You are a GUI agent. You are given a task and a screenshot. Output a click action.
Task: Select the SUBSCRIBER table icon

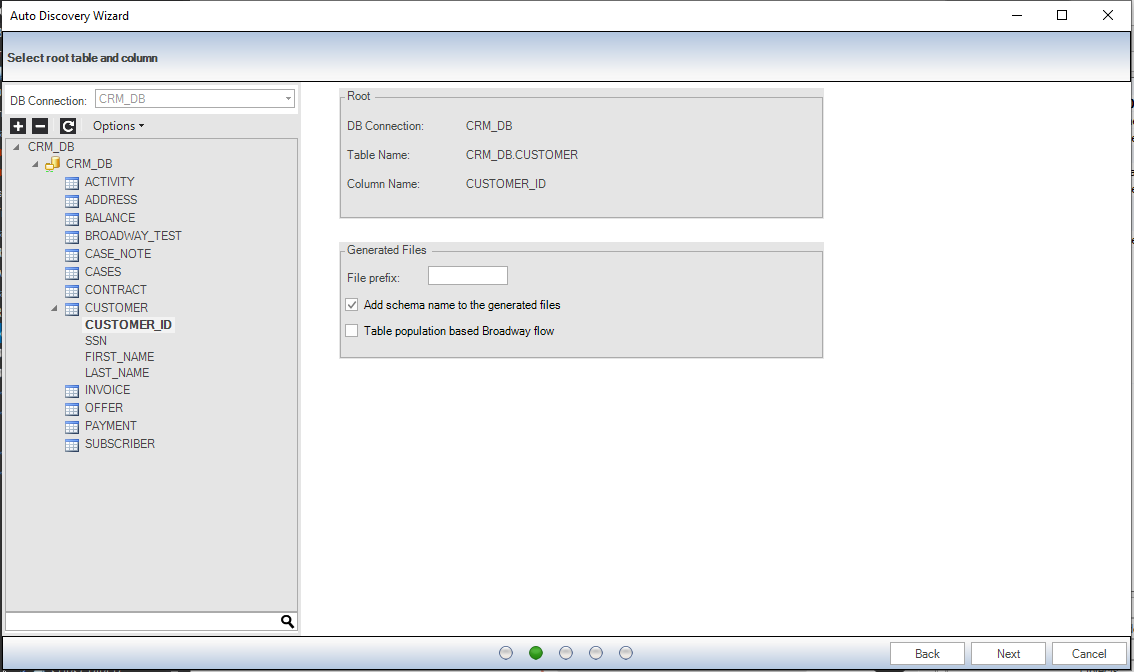pos(72,445)
